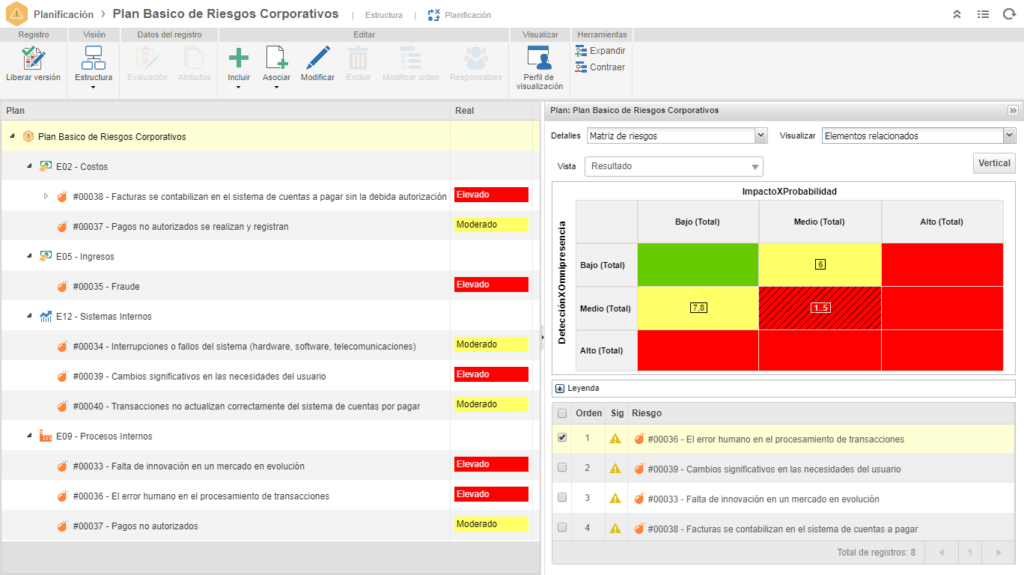The image size is (1024, 575).
Task: Select the Modificar pencil icon
Action: (318, 58)
